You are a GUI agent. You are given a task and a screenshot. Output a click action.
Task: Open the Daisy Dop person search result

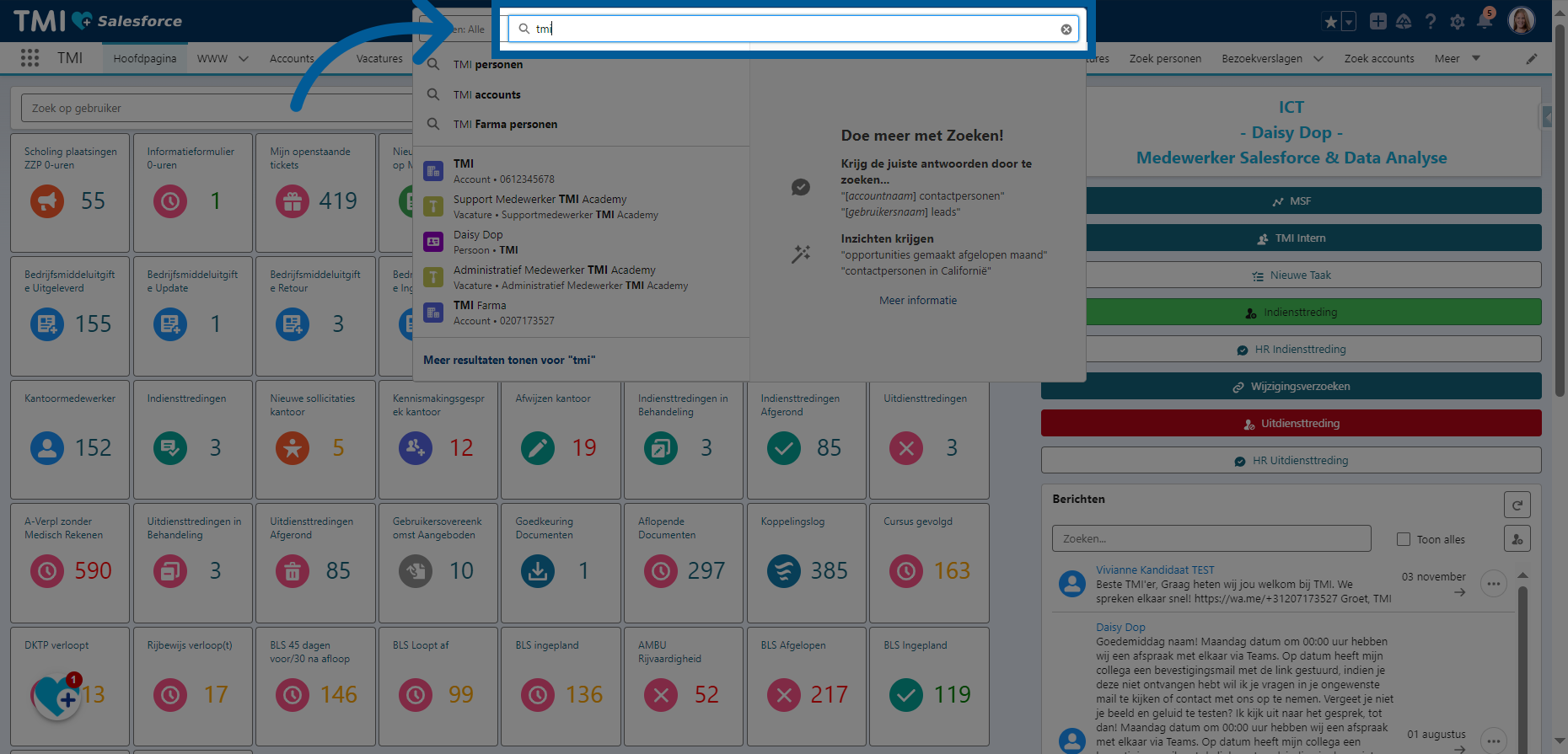581,242
